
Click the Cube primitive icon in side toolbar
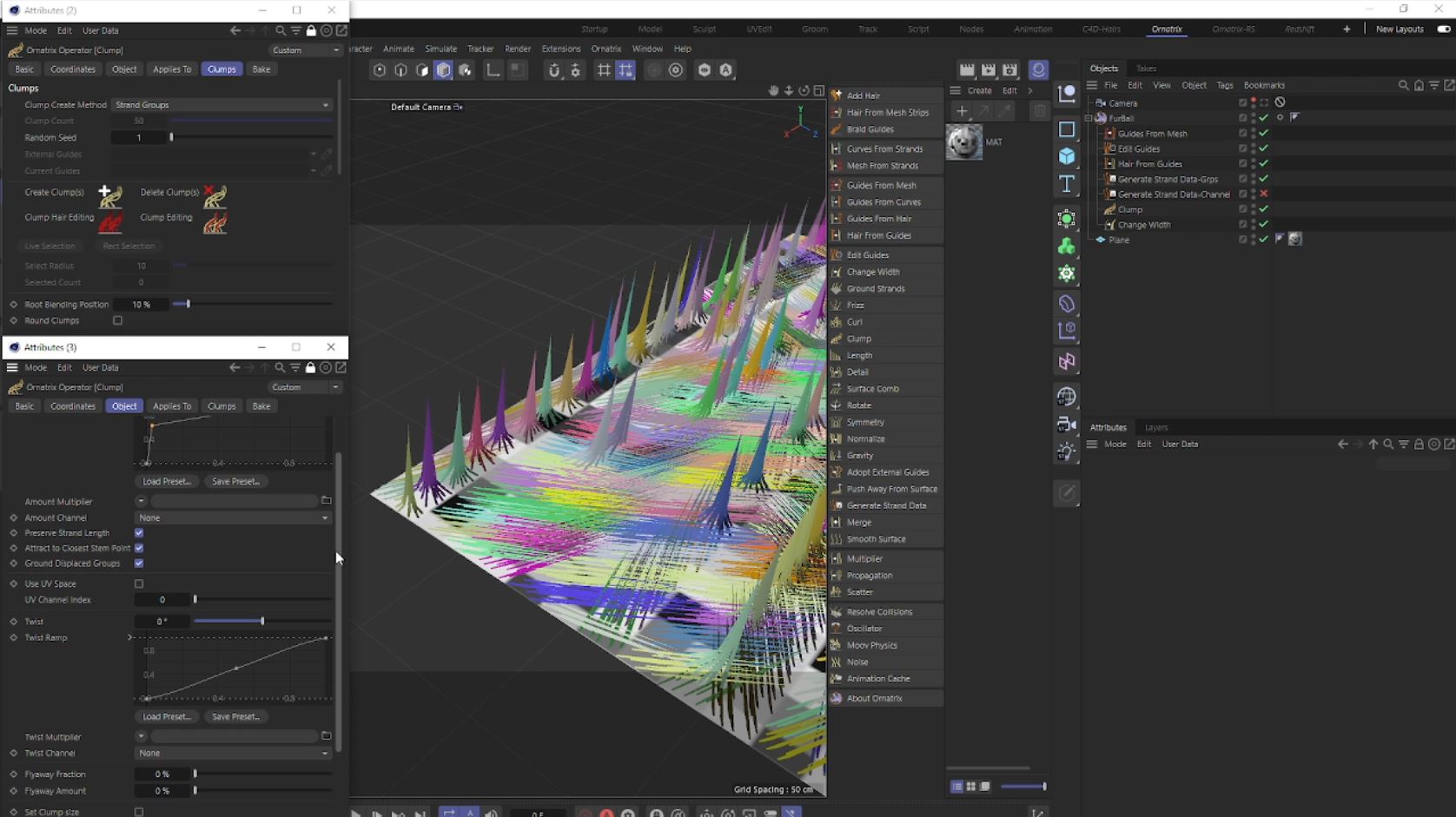pos(1067,156)
